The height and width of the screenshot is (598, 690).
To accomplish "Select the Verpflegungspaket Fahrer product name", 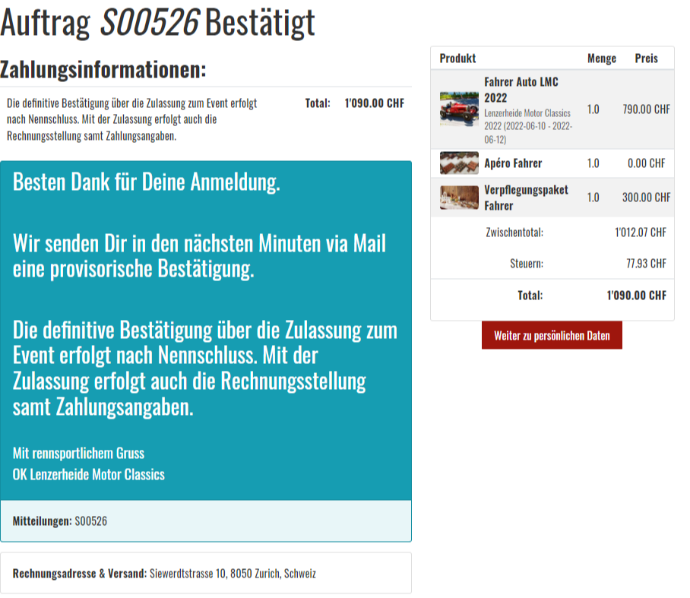I will tap(526, 198).
